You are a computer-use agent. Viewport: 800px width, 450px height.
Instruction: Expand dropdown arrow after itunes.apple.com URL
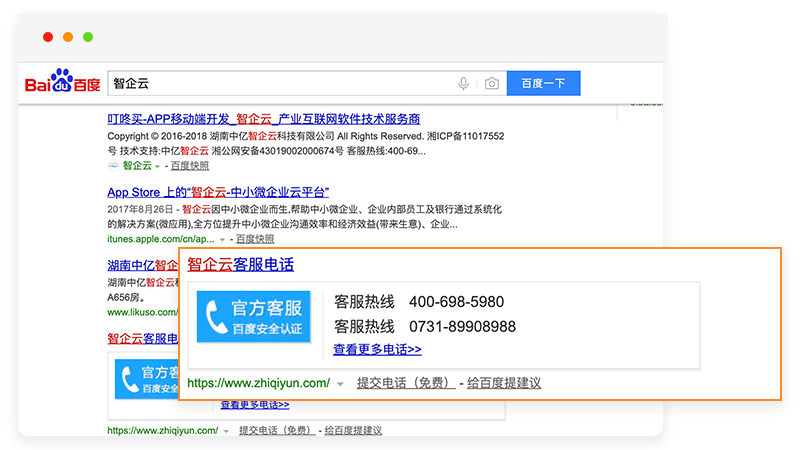(x=222, y=239)
